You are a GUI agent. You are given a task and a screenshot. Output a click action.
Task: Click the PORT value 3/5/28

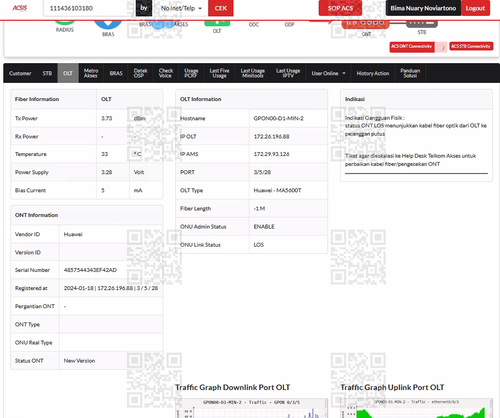(x=262, y=172)
